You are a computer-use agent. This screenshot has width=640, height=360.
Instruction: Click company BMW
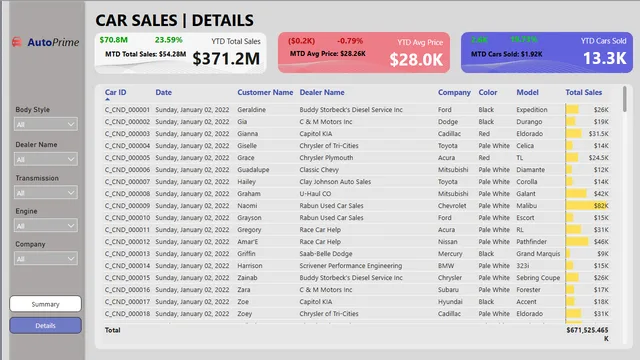(x=446, y=266)
